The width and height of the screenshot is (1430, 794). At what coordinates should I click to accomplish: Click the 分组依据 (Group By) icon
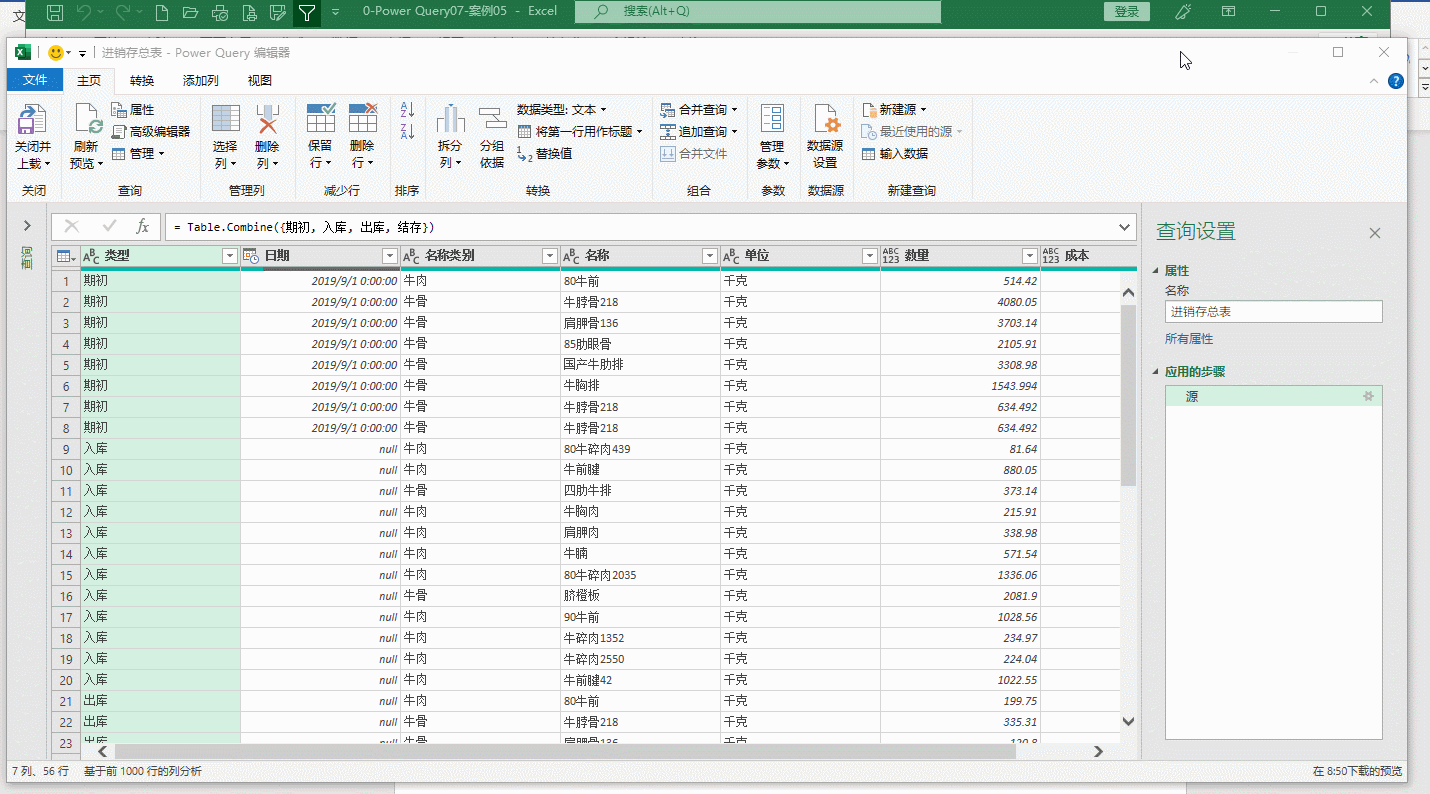click(492, 118)
